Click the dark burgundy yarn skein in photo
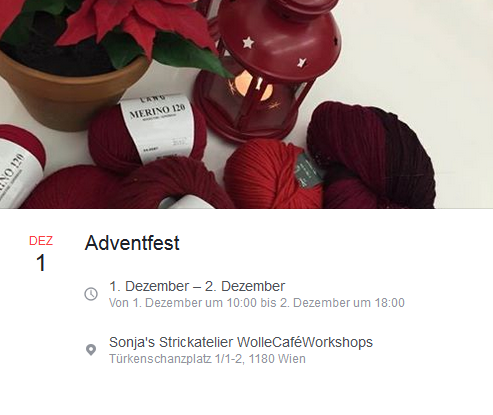The width and height of the screenshot is (493, 415). tap(373, 157)
